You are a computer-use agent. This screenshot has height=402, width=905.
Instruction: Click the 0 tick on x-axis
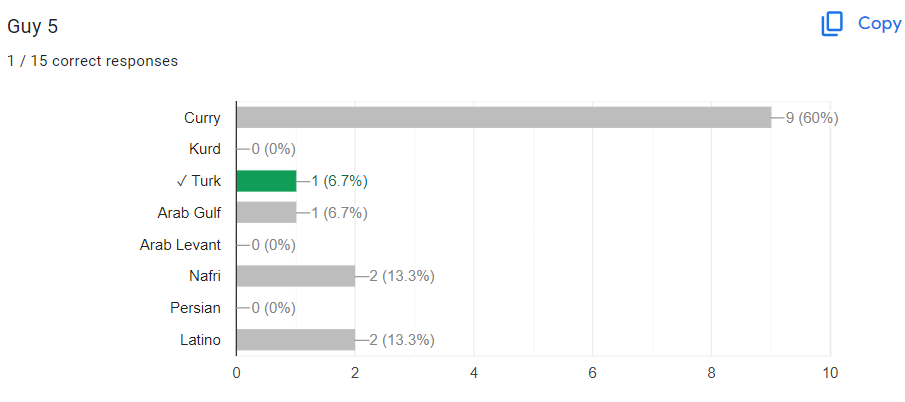click(237, 373)
